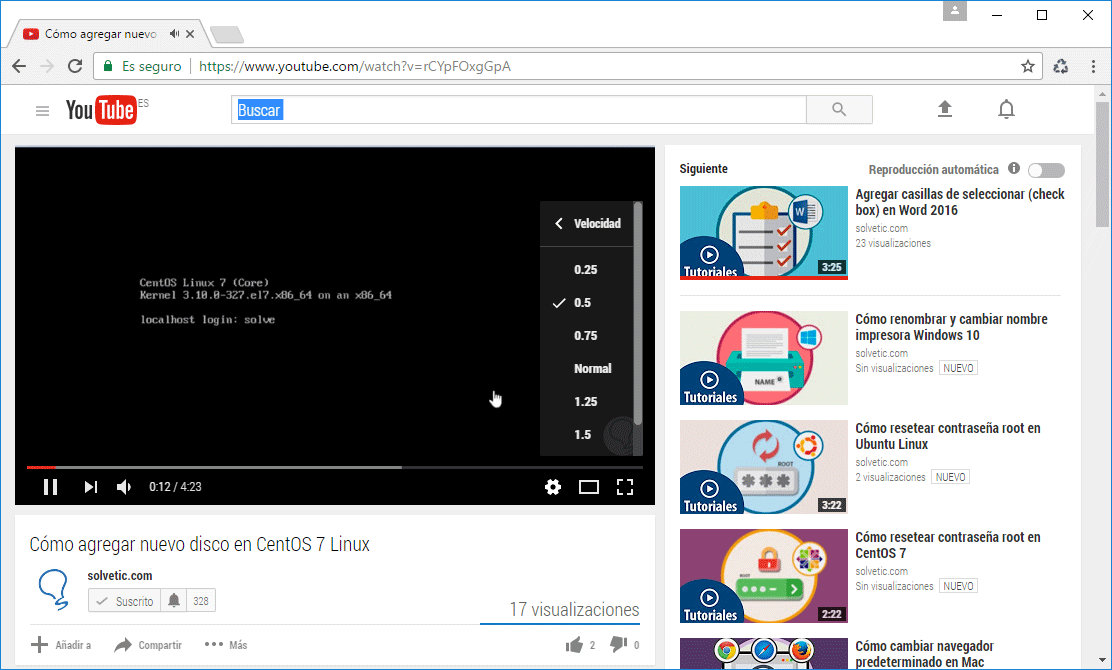Select 0.75 playback speed
This screenshot has width=1112, height=670.
[x=586, y=335]
